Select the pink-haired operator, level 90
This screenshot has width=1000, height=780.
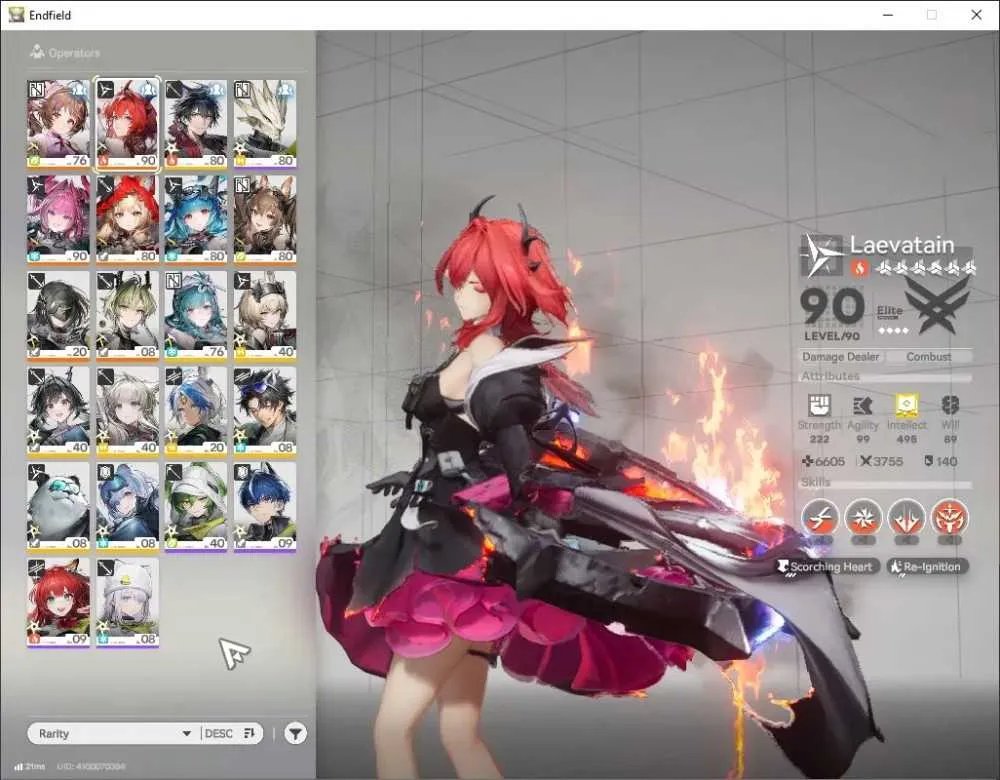(x=58, y=219)
